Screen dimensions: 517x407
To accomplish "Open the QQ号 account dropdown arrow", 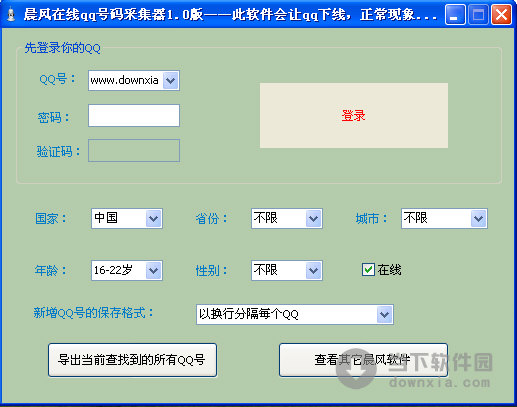I will point(171,80).
